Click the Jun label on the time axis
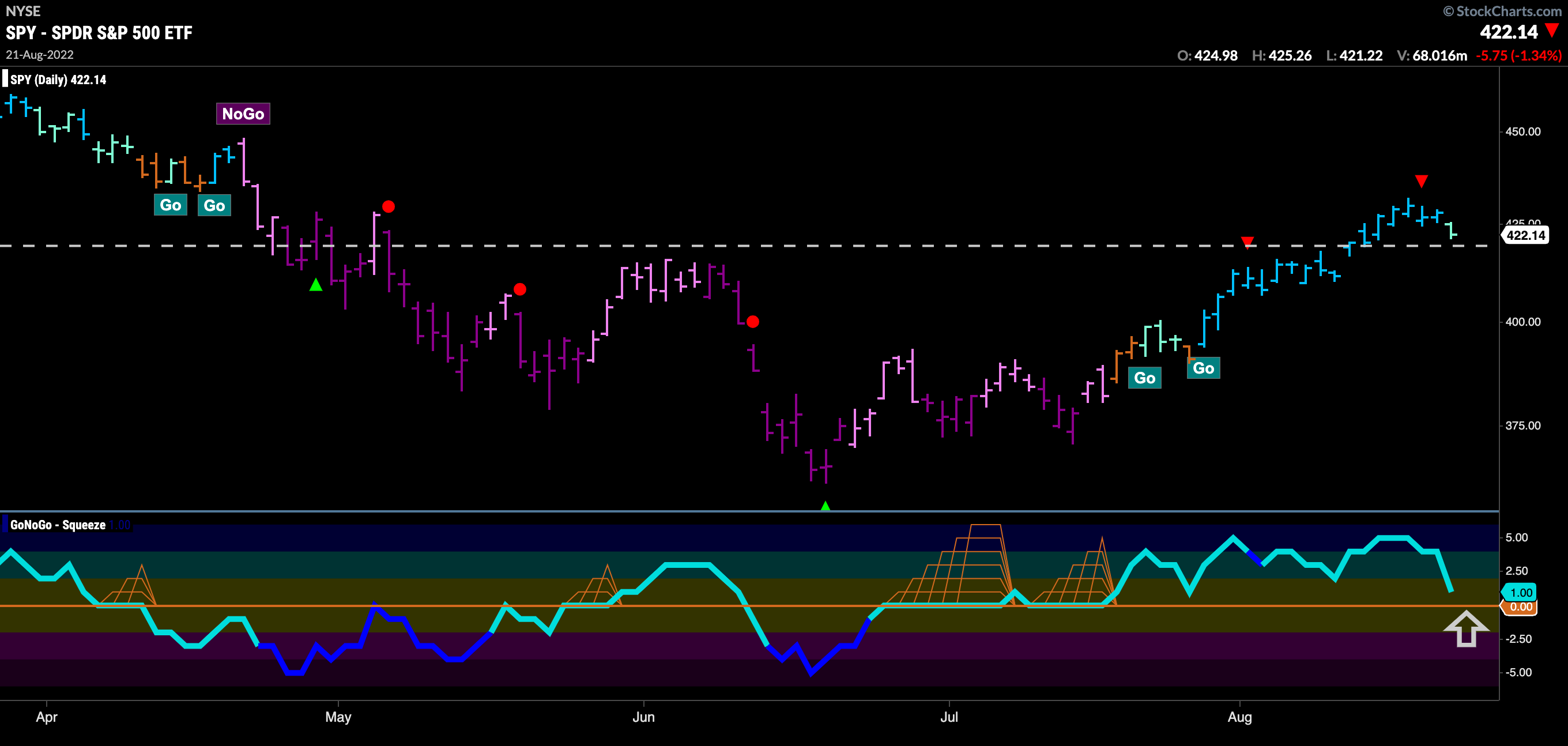The image size is (1568, 746). tap(643, 717)
